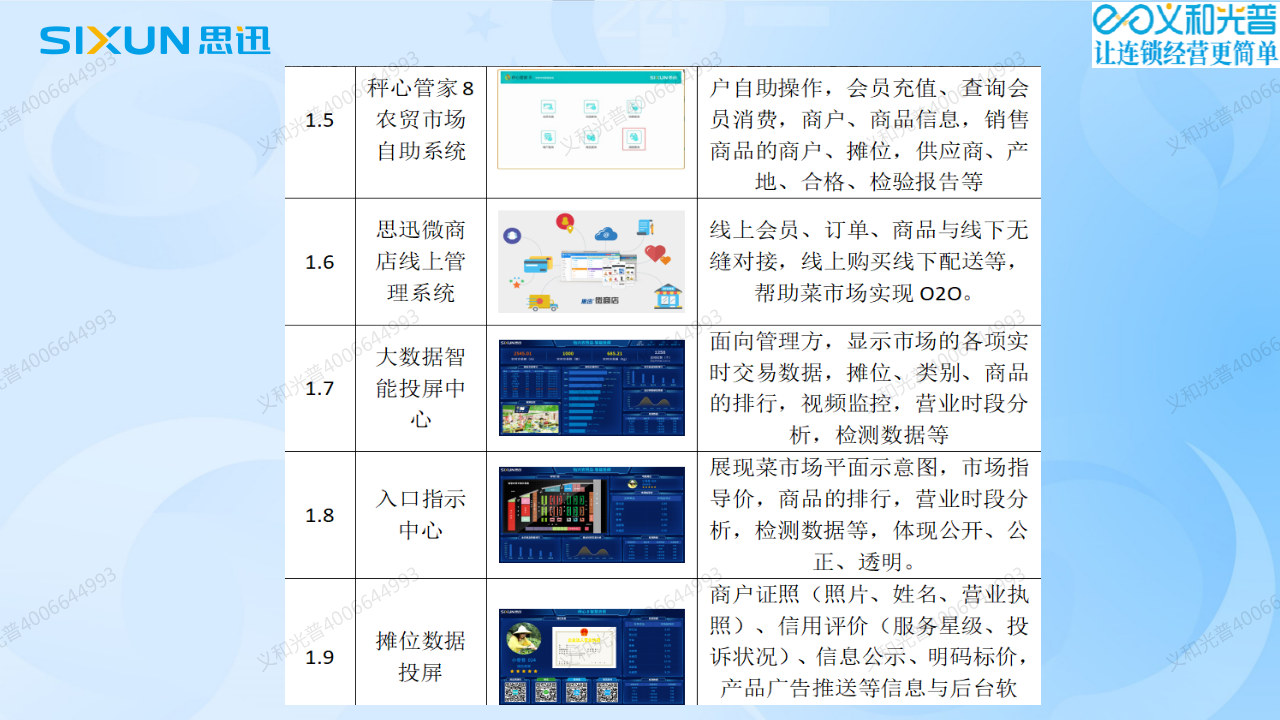
Task: Click the purple user avatar circle icon
Action: (x=512, y=236)
